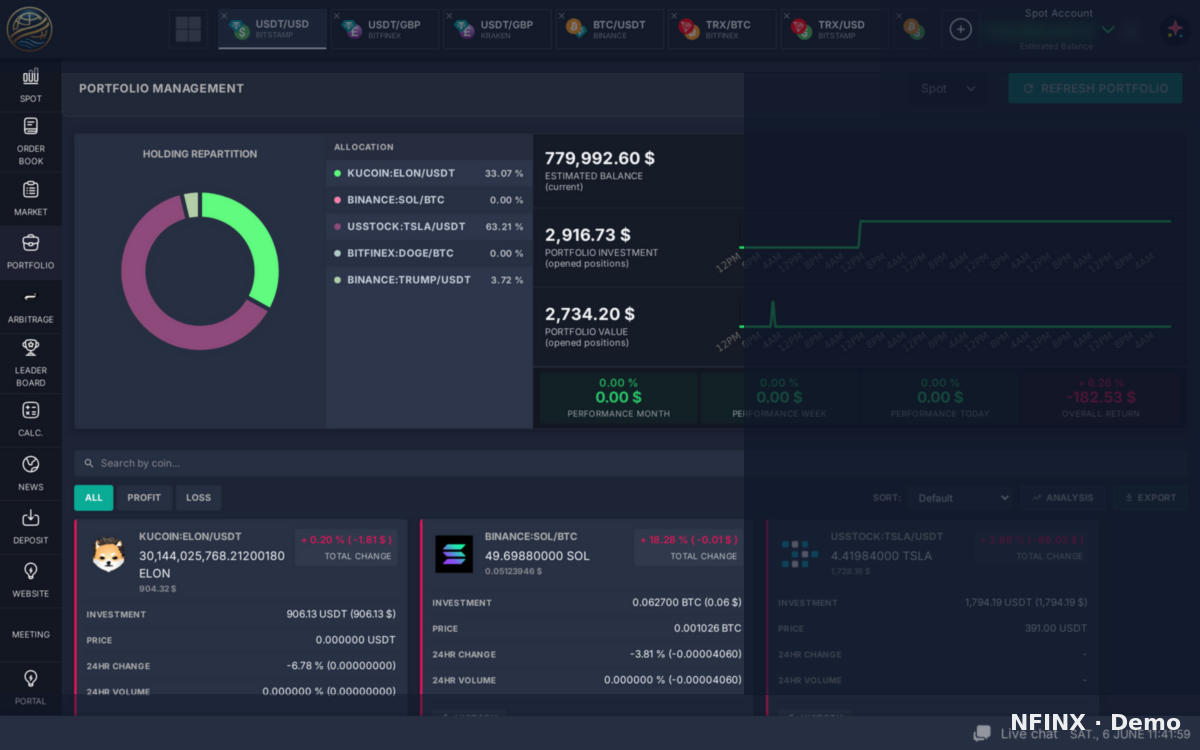Screen dimensions: 1200x750
Task: Click the Performance Month card
Action: coord(619,397)
